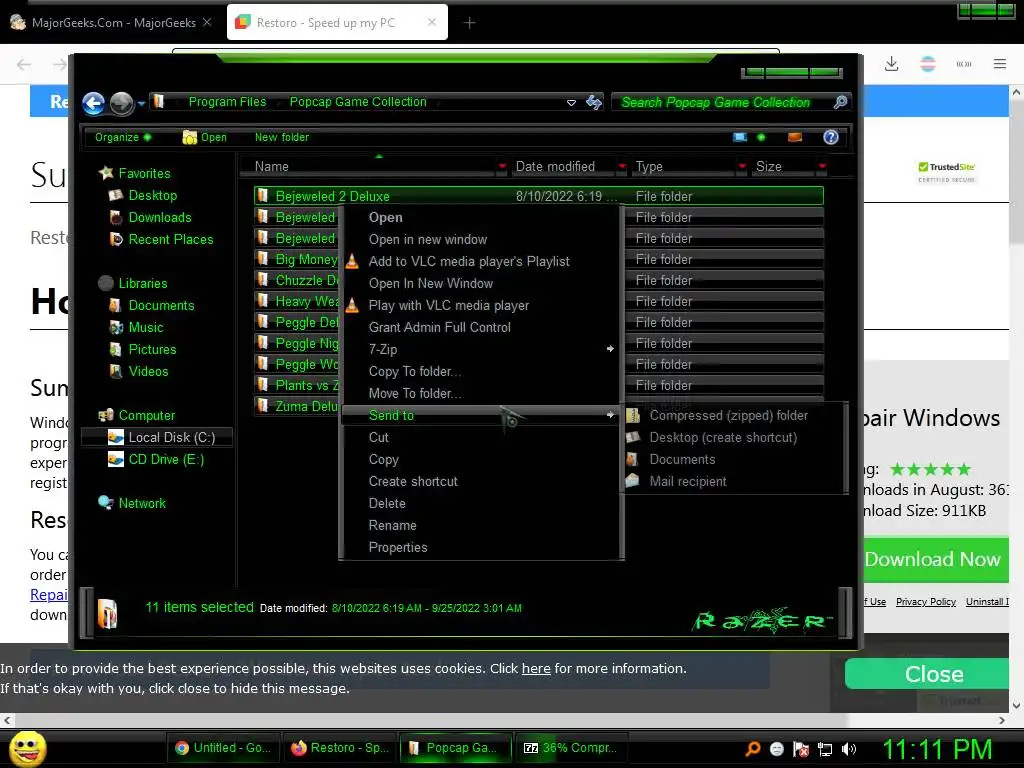This screenshot has width=1024, height=768.
Task: Toggle the preview pane icon
Action: click(x=795, y=137)
